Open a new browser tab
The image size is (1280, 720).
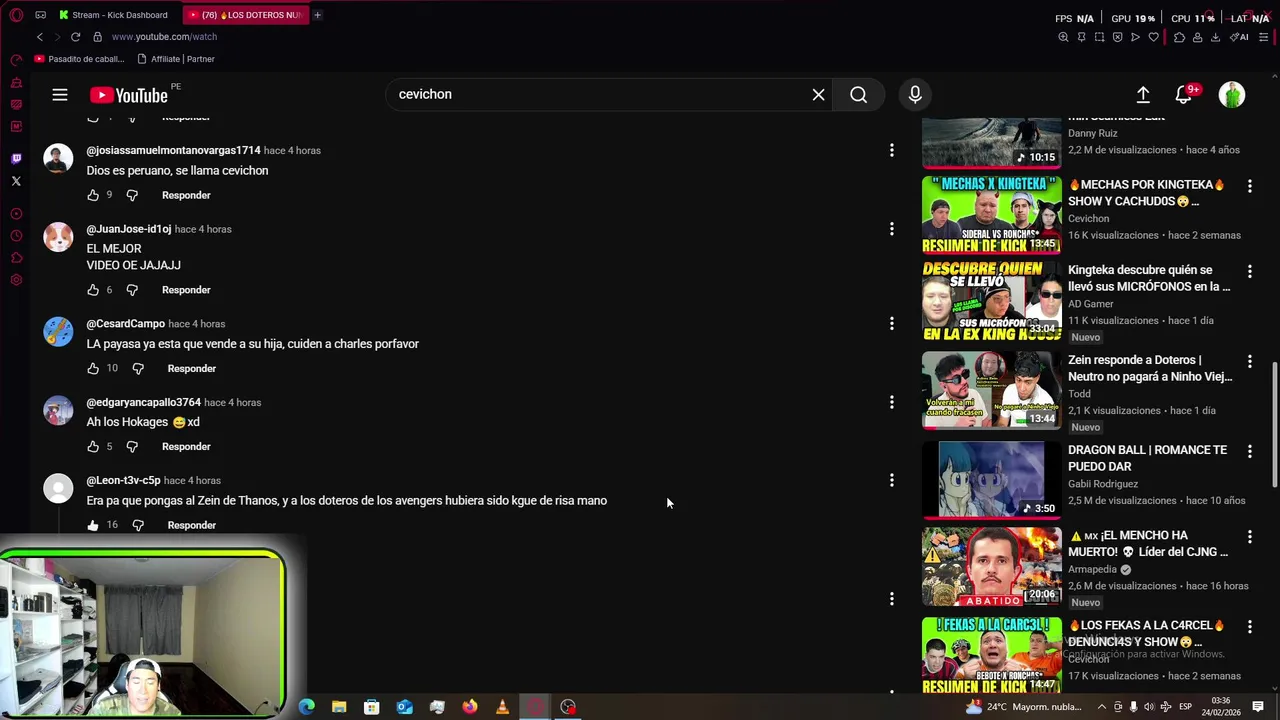(x=317, y=15)
